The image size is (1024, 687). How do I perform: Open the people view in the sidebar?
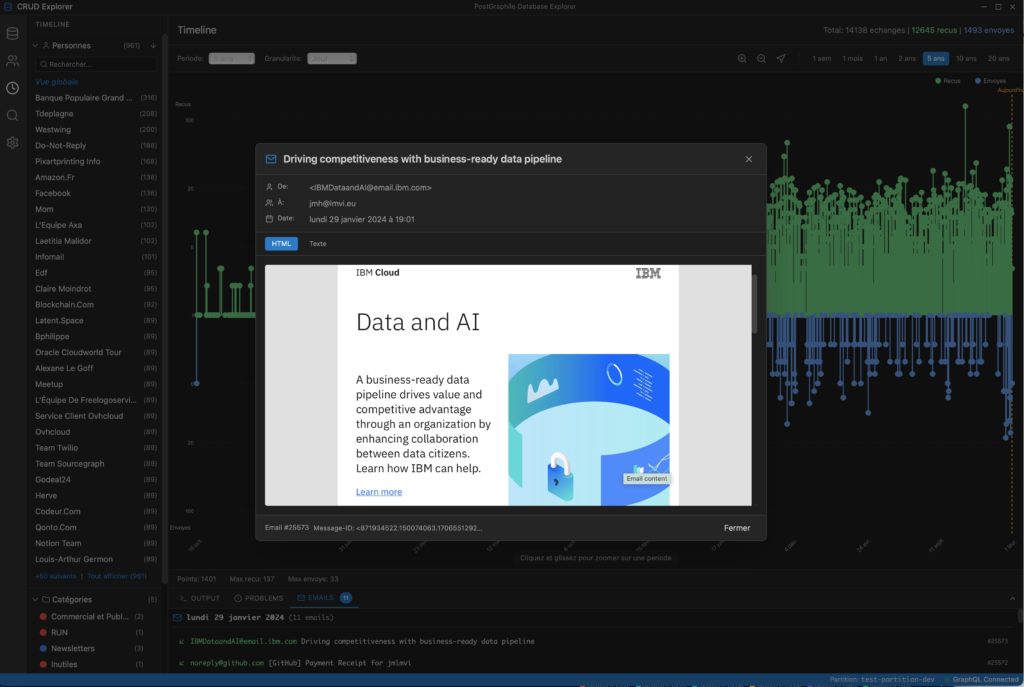coord(12,61)
